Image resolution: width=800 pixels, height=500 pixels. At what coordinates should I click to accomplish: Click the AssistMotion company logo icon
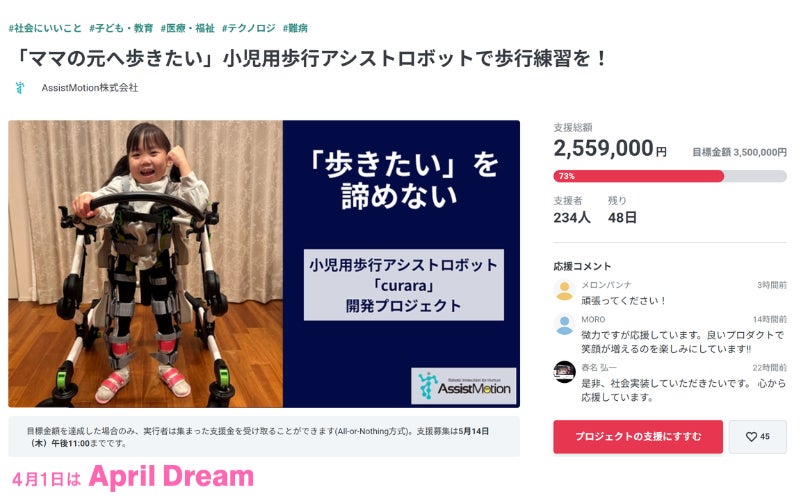tap(20, 88)
